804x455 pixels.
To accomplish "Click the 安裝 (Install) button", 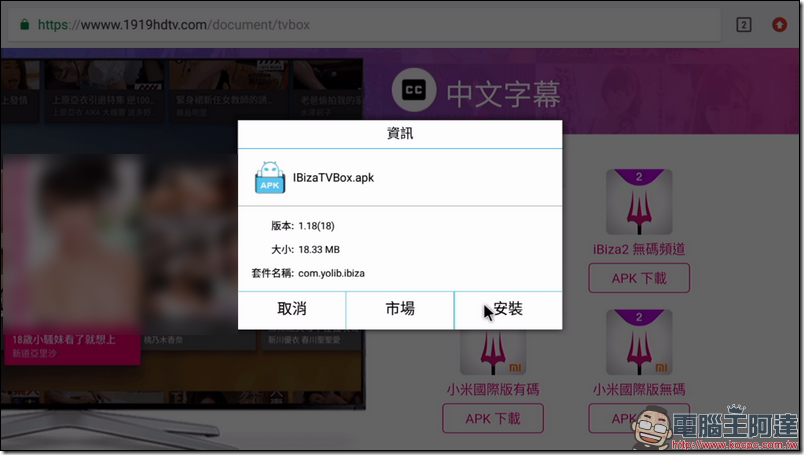I will tap(508, 309).
